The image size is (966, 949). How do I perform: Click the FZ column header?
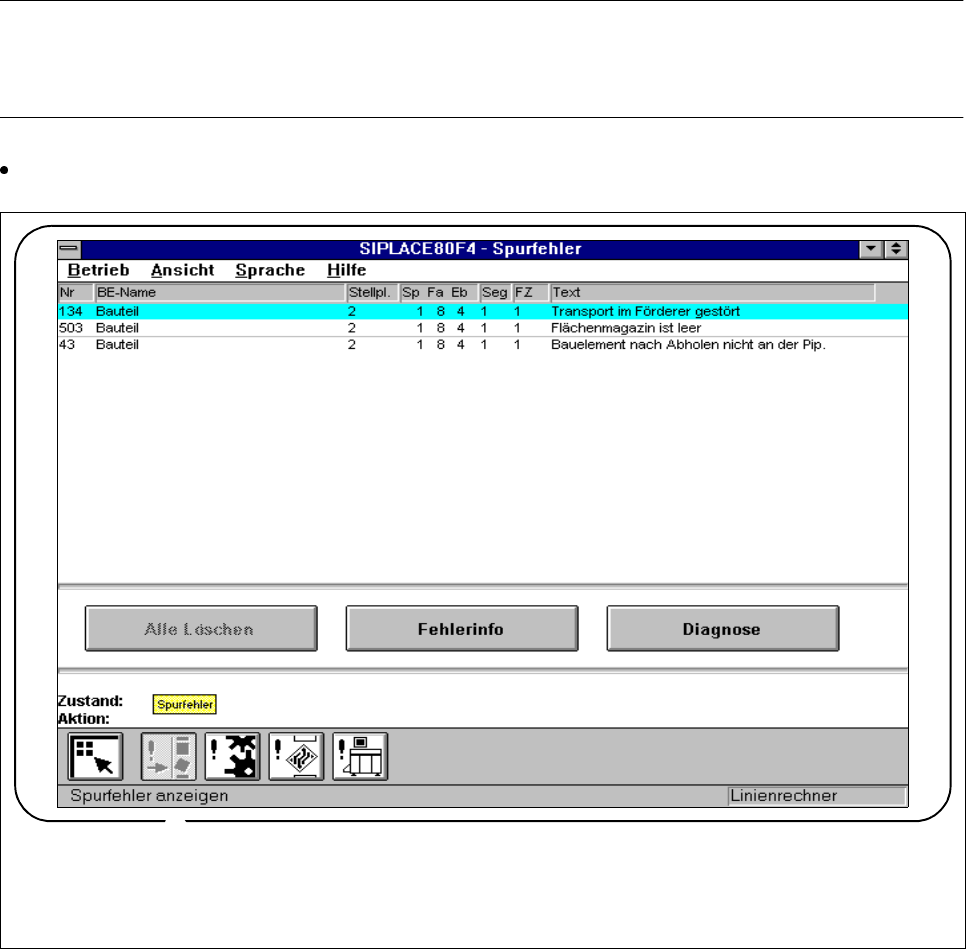tap(530, 292)
